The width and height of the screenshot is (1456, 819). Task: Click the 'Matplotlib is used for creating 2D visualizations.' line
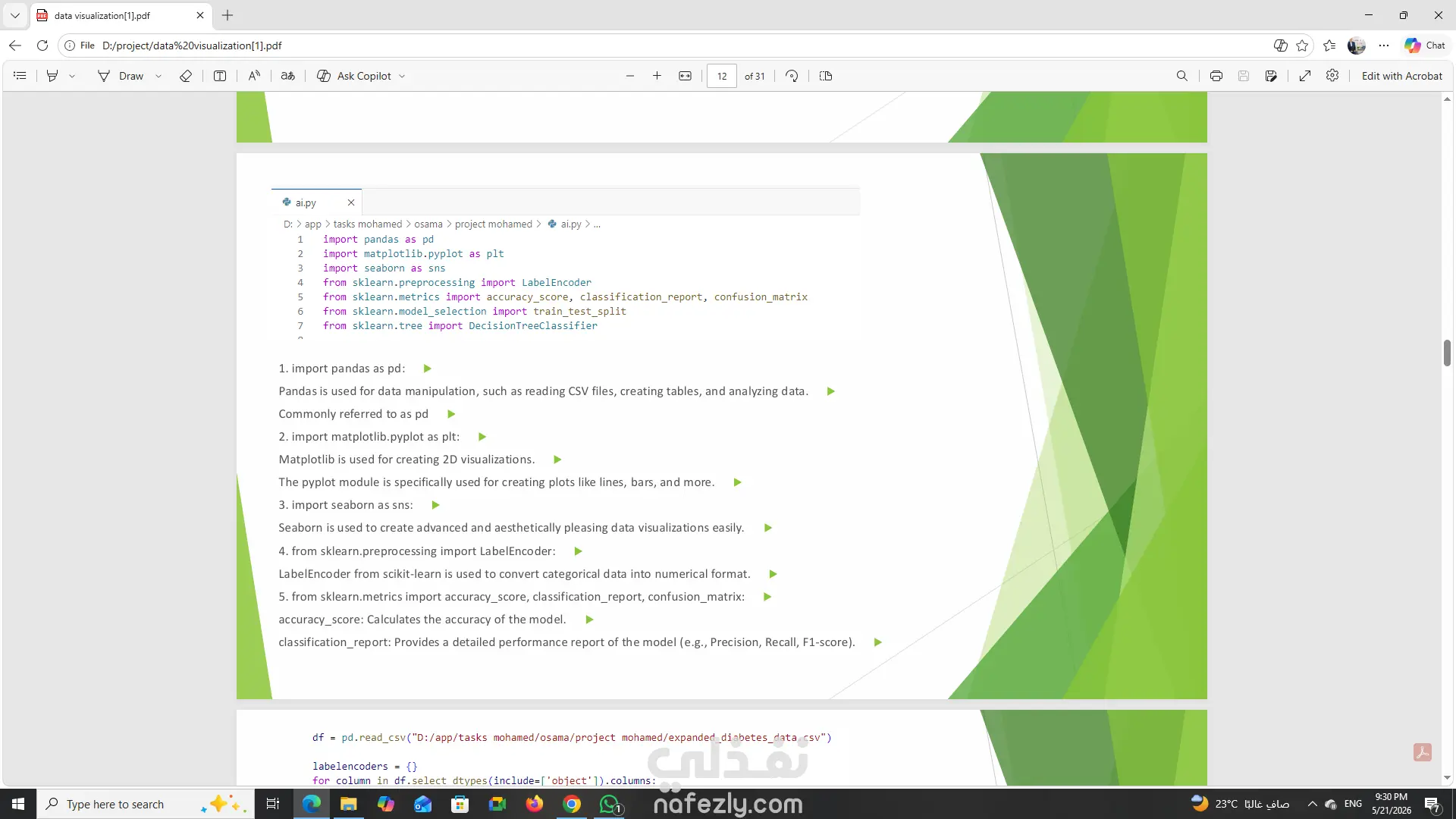point(406,460)
